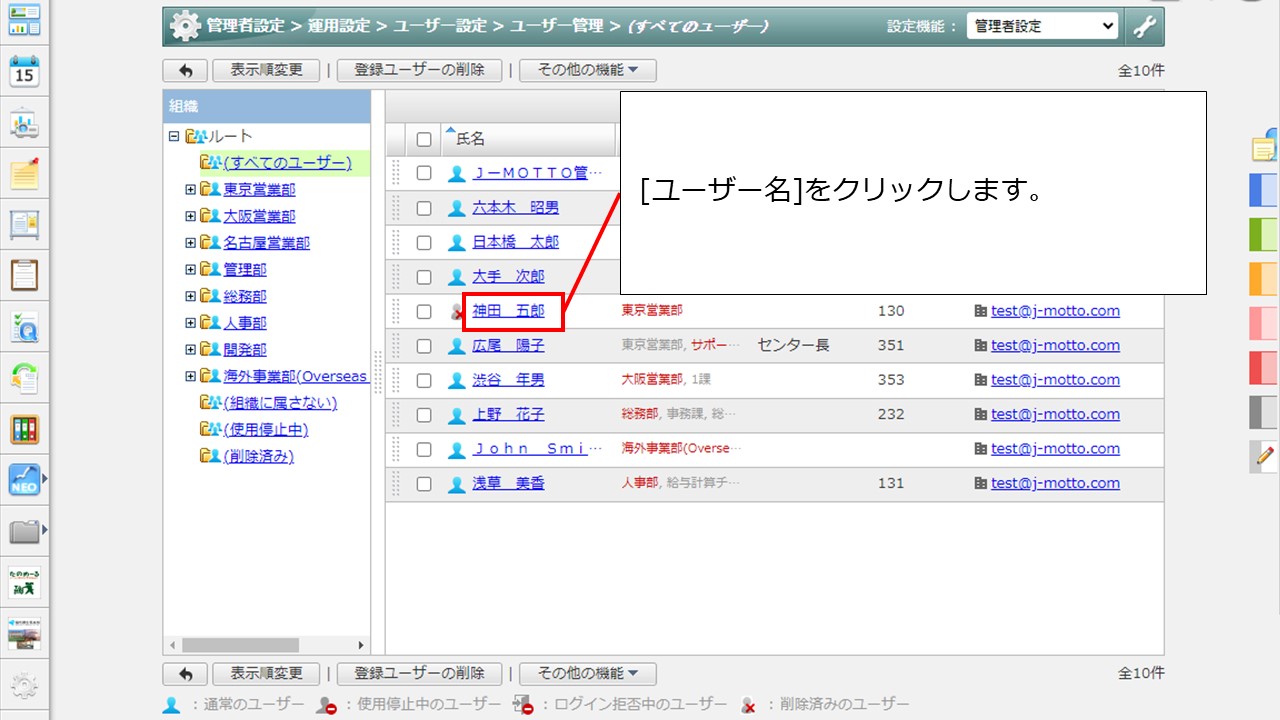Click the pencil edit icon on right edge

[x=1263, y=456]
